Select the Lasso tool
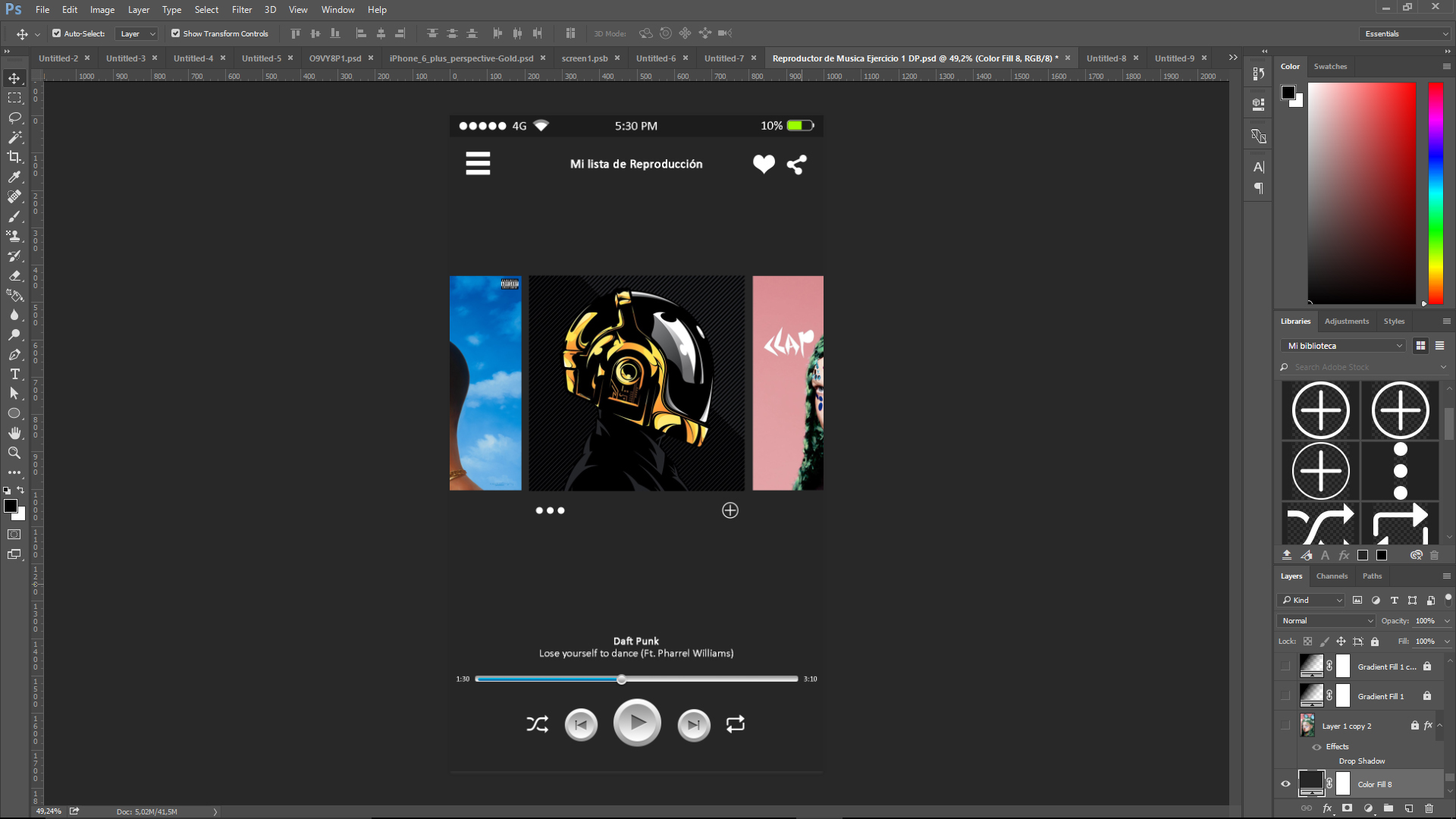The height and width of the screenshot is (819, 1456). [14, 118]
